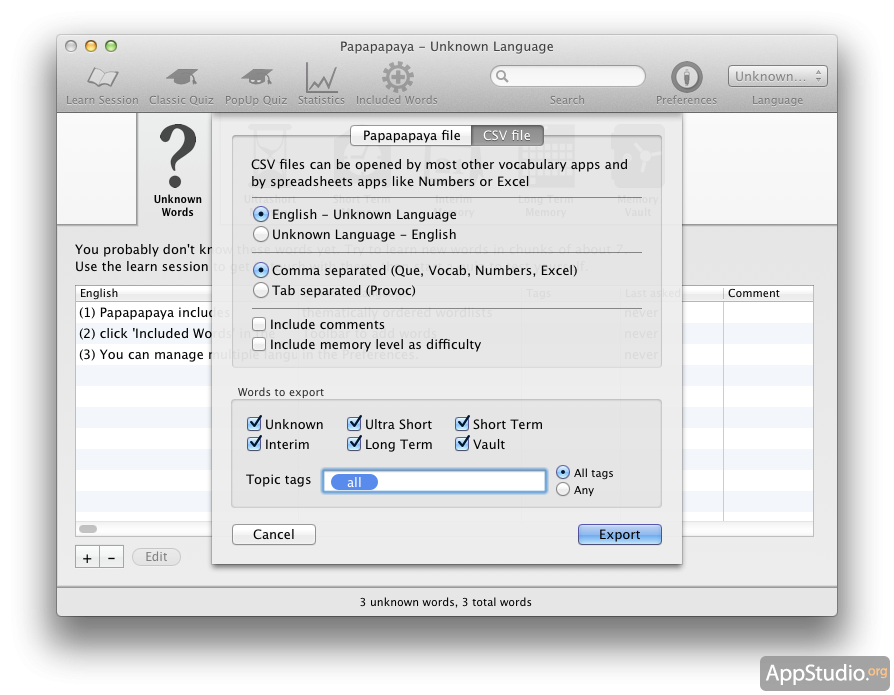Enable Include memory level as difficulty
This screenshot has height=695, width=894.
pyautogui.click(x=260, y=345)
